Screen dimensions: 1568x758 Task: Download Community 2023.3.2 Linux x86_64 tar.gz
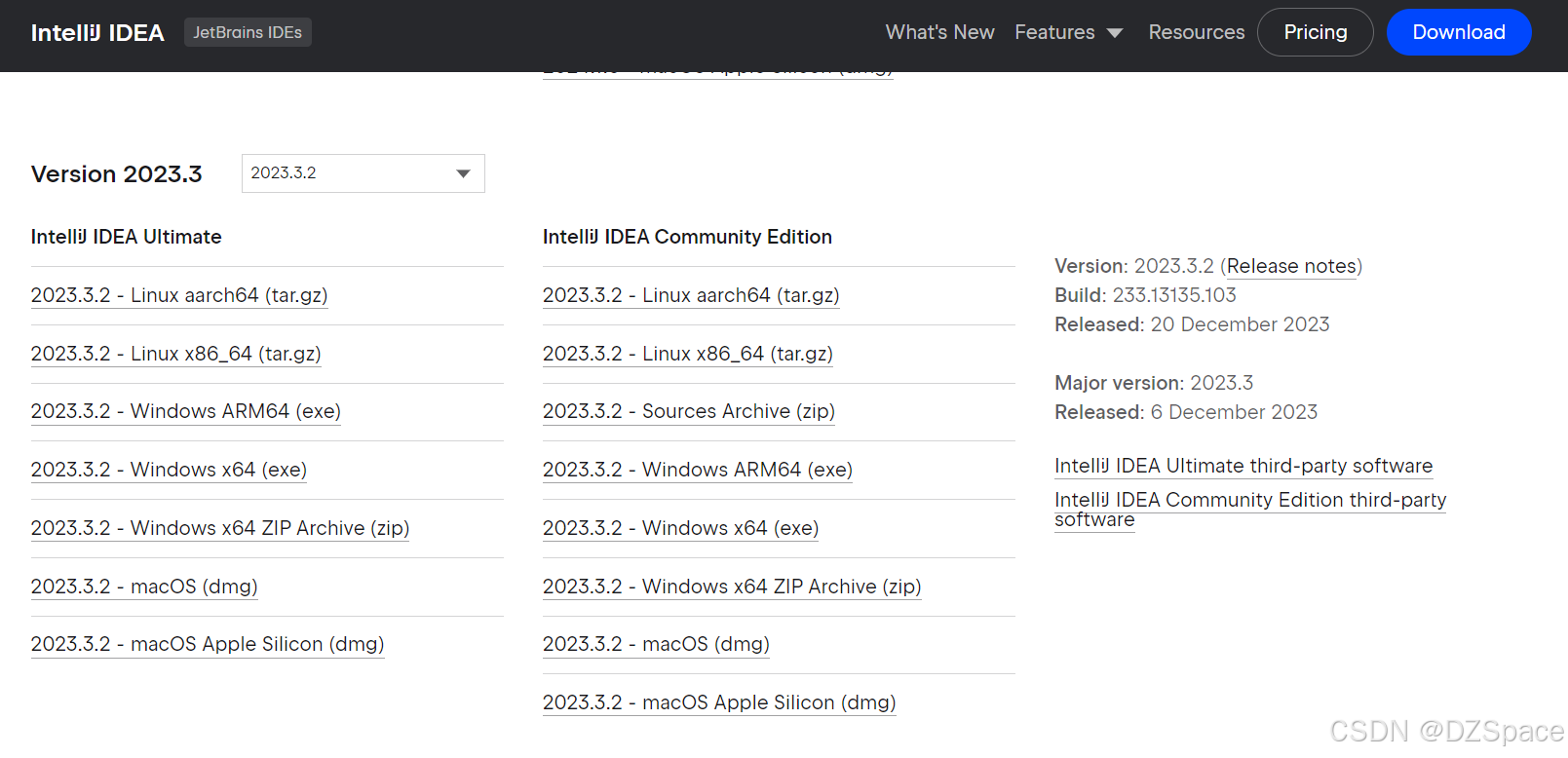coord(688,354)
